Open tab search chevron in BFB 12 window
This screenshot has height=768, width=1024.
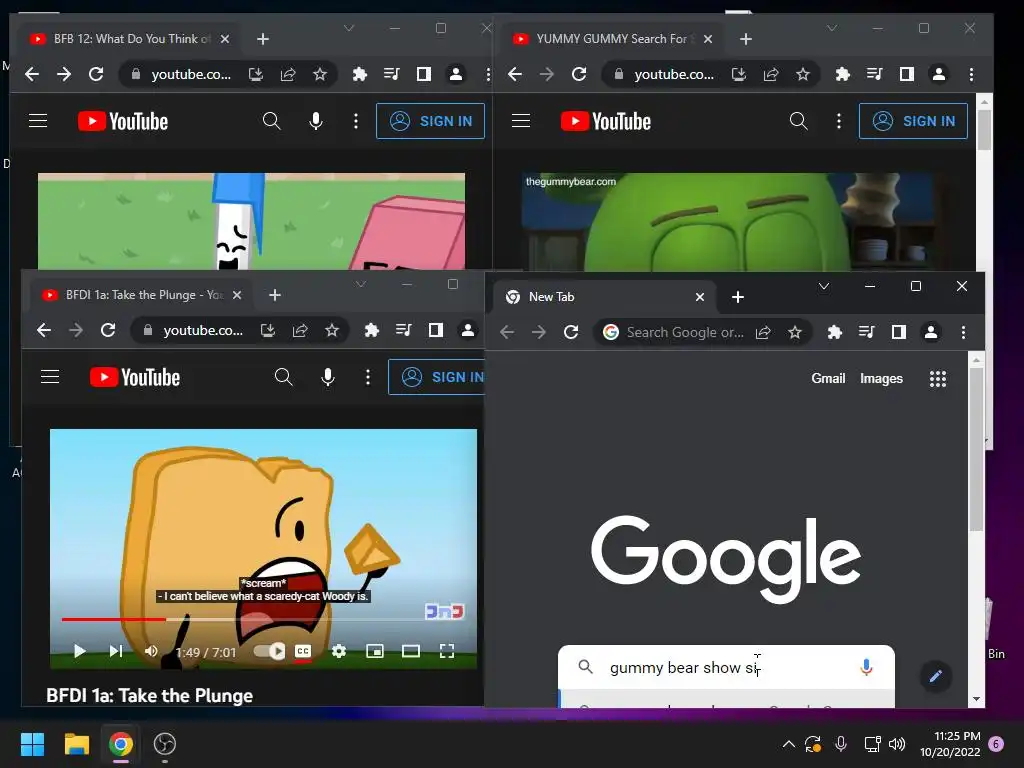tap(349, 28)
